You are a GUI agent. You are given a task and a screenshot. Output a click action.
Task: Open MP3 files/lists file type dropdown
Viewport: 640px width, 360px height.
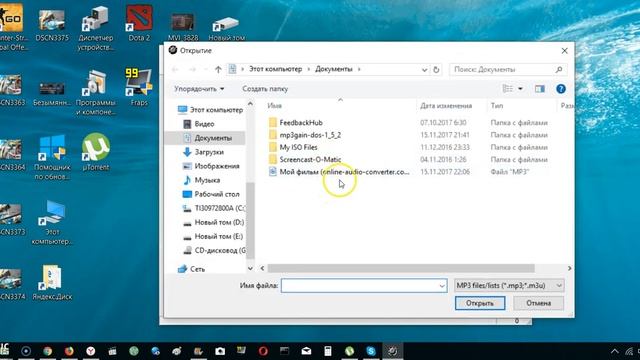[x=509, y=285]
